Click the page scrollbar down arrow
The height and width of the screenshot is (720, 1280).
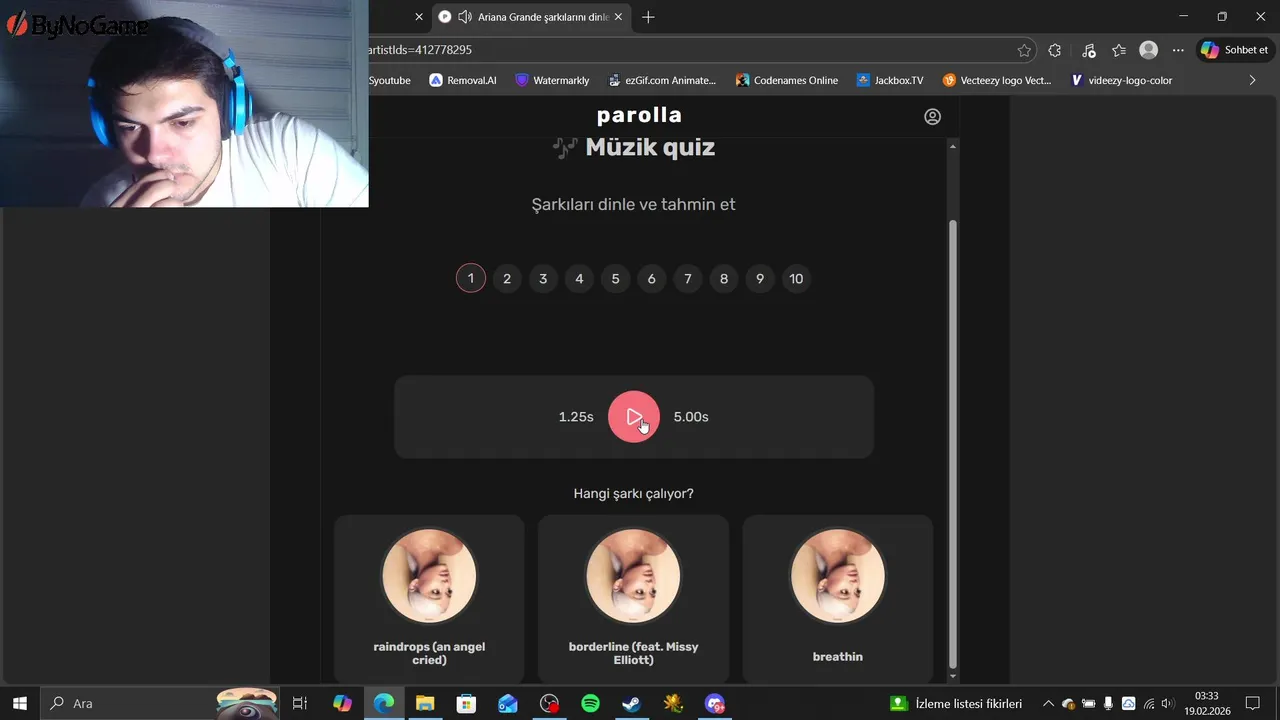pyautogui.click(x=952, y=676)
